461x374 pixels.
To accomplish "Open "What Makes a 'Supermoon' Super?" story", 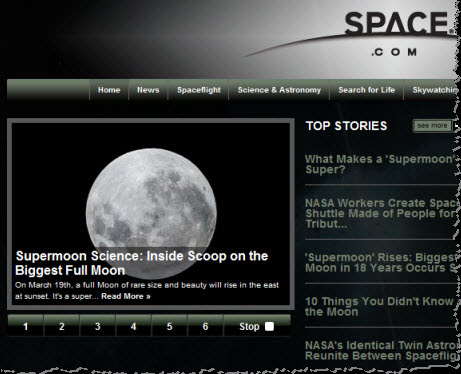I will 381,164.
